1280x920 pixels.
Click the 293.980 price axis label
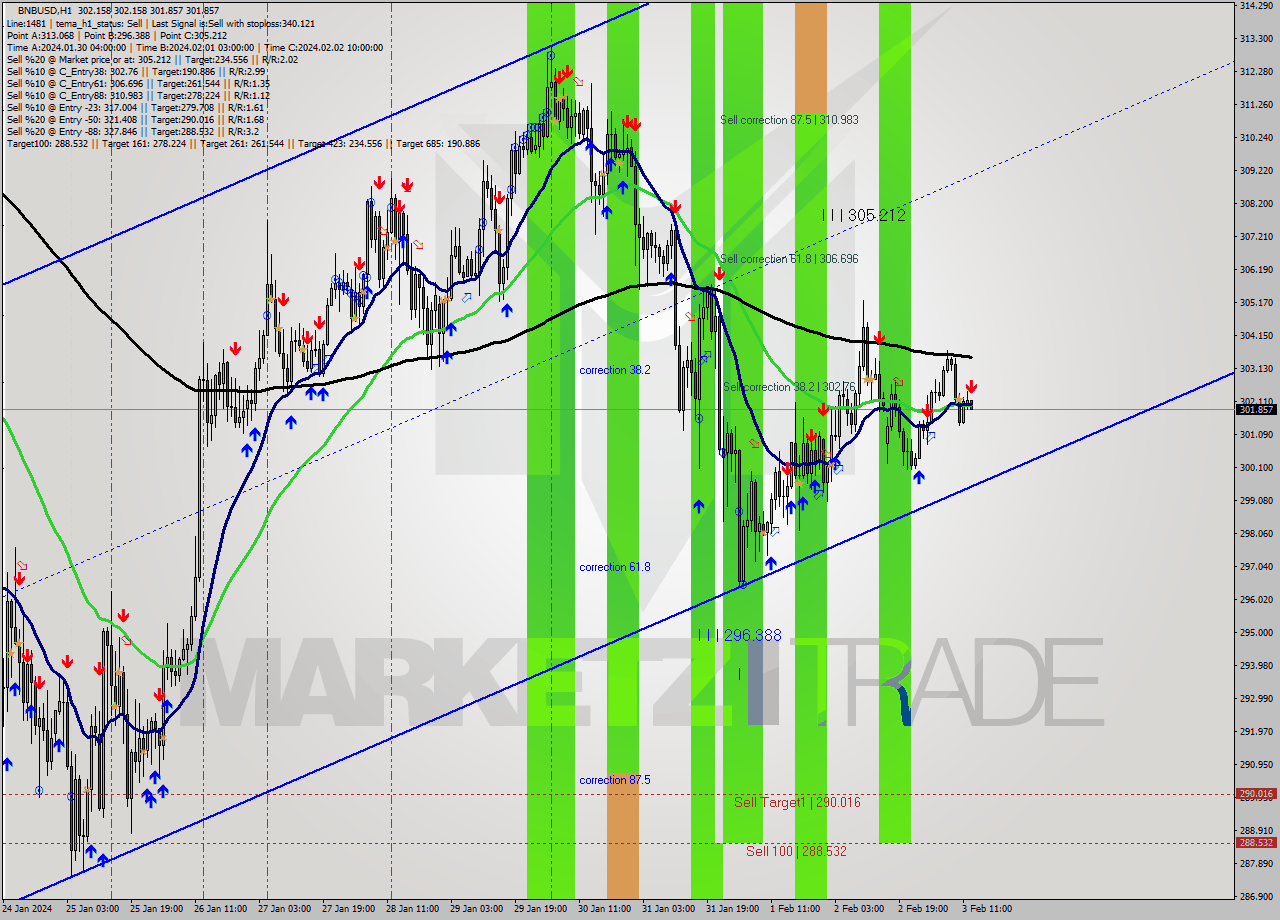pos(1255,666)
